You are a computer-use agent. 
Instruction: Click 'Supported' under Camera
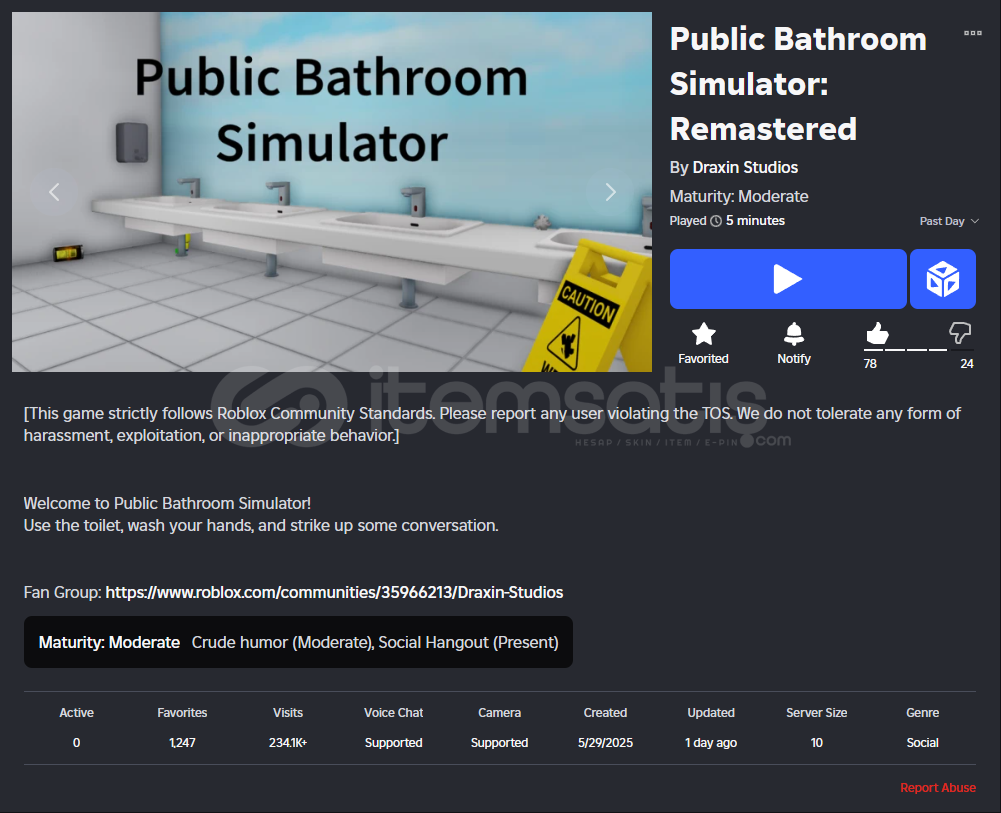click(499, 743)
